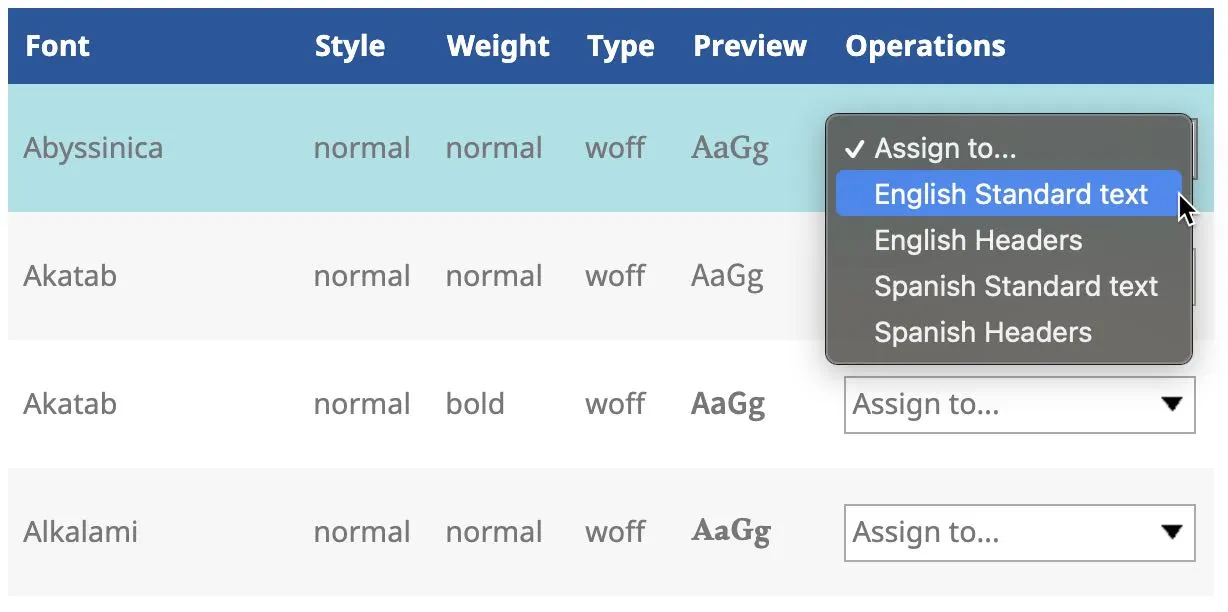Click the Preview column header

[749, 46]
